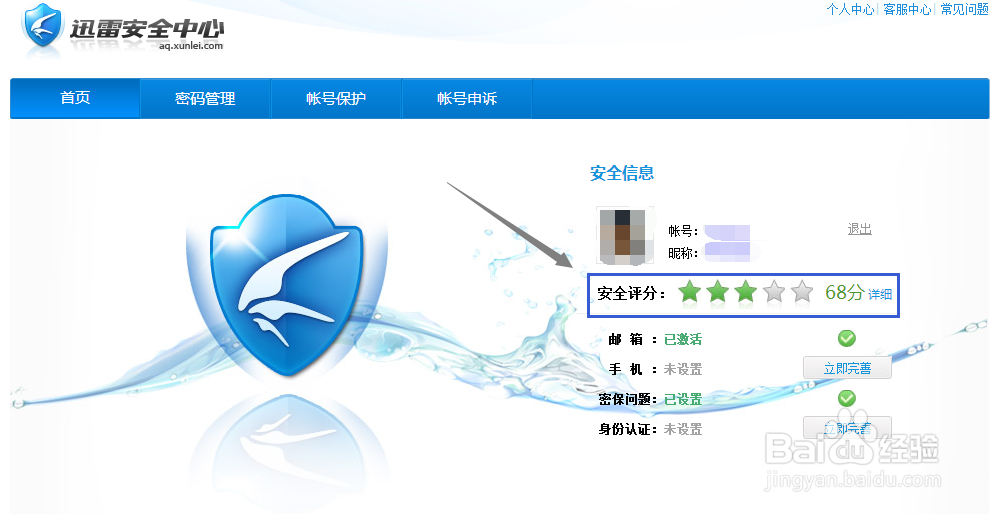
Task: Visit the 客服中心 link
Action: tap(907, 10)
